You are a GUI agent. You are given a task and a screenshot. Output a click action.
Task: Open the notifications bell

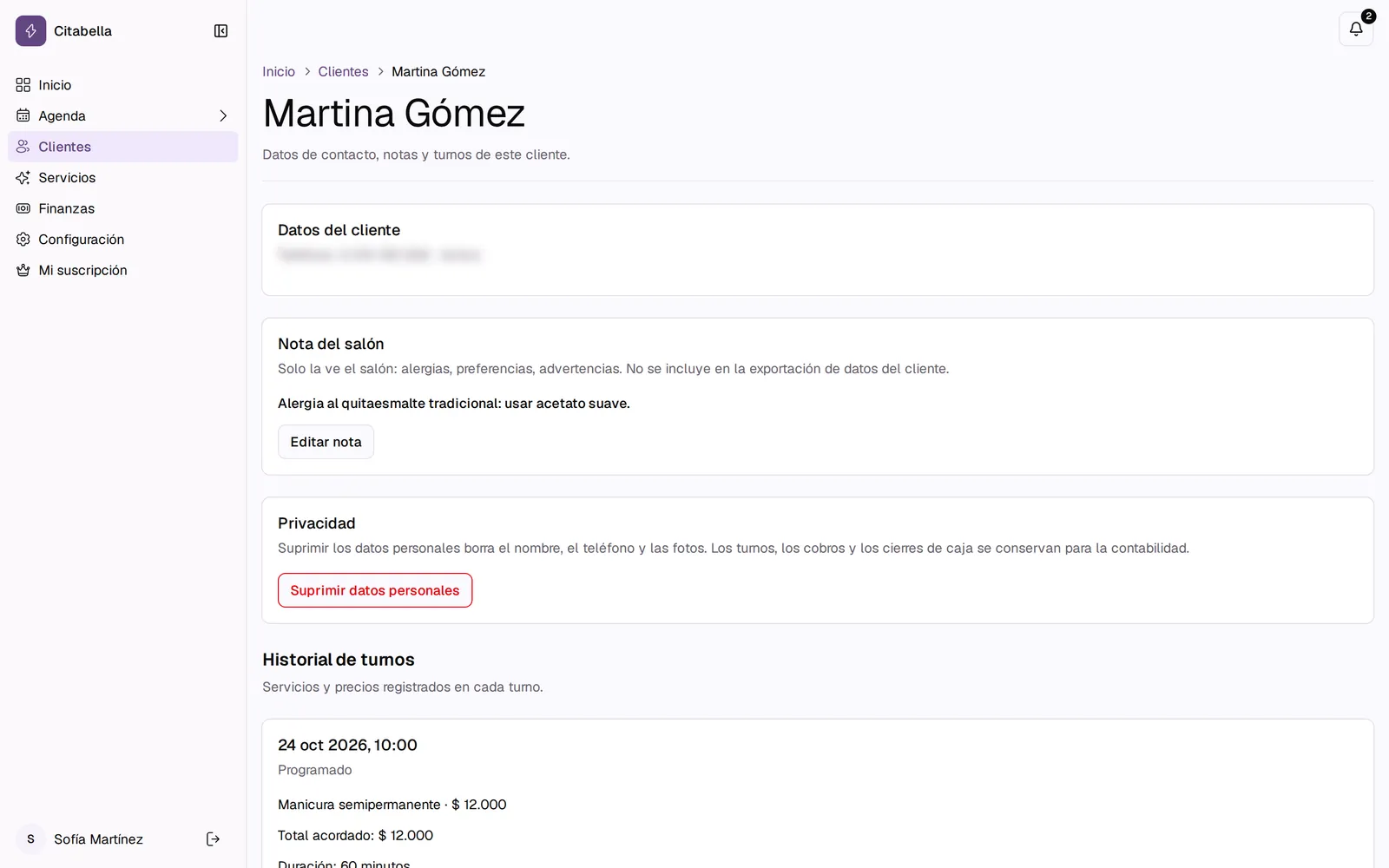[1355, 29]
